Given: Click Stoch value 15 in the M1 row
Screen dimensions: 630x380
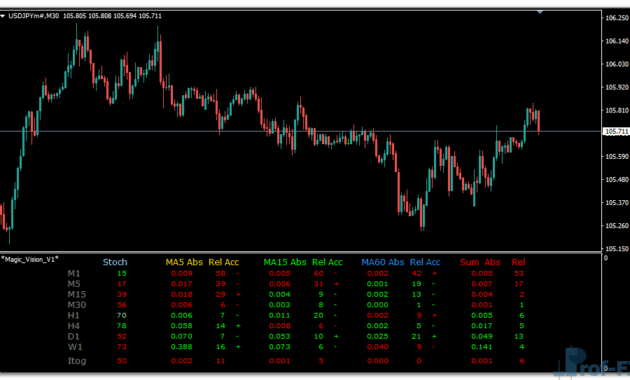Looking at the screenshot, I should [122, 274].
